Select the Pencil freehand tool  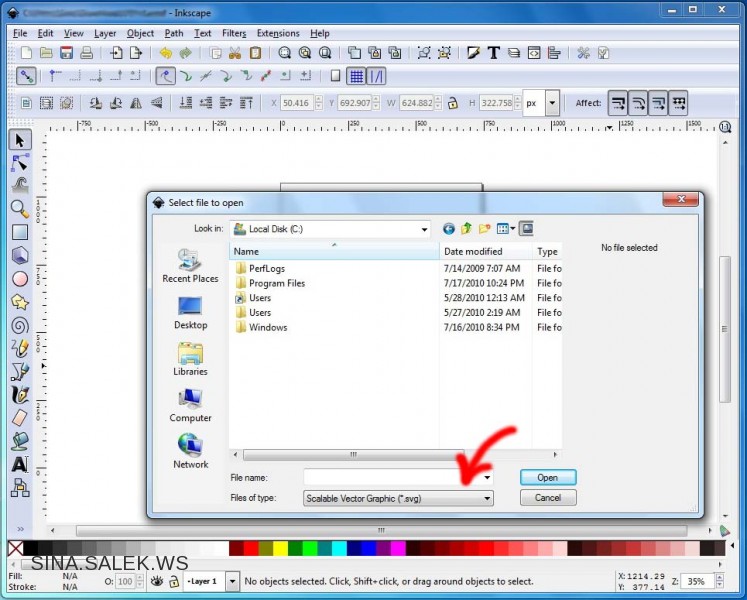tap(20, 348)
